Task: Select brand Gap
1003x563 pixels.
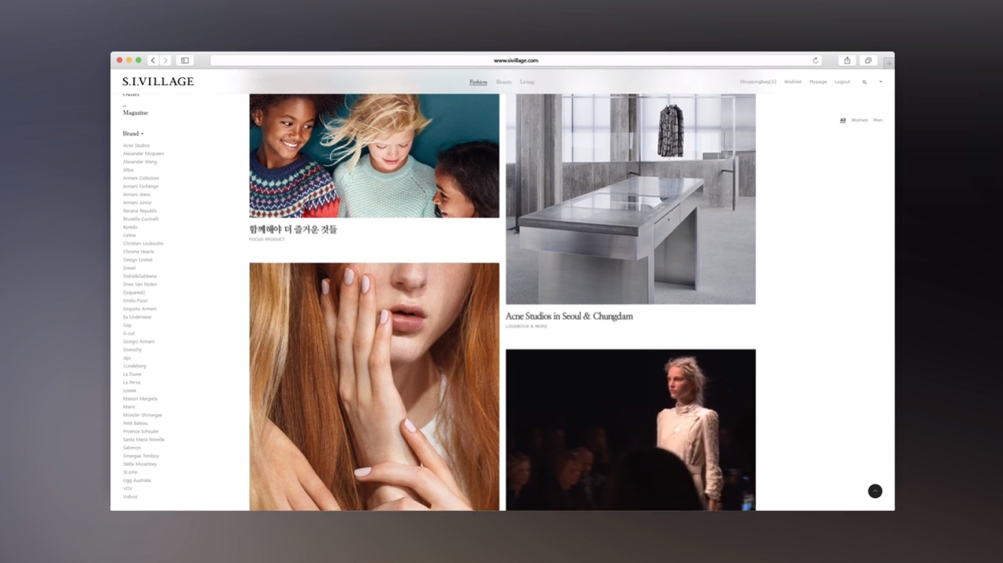Action: 127,325
